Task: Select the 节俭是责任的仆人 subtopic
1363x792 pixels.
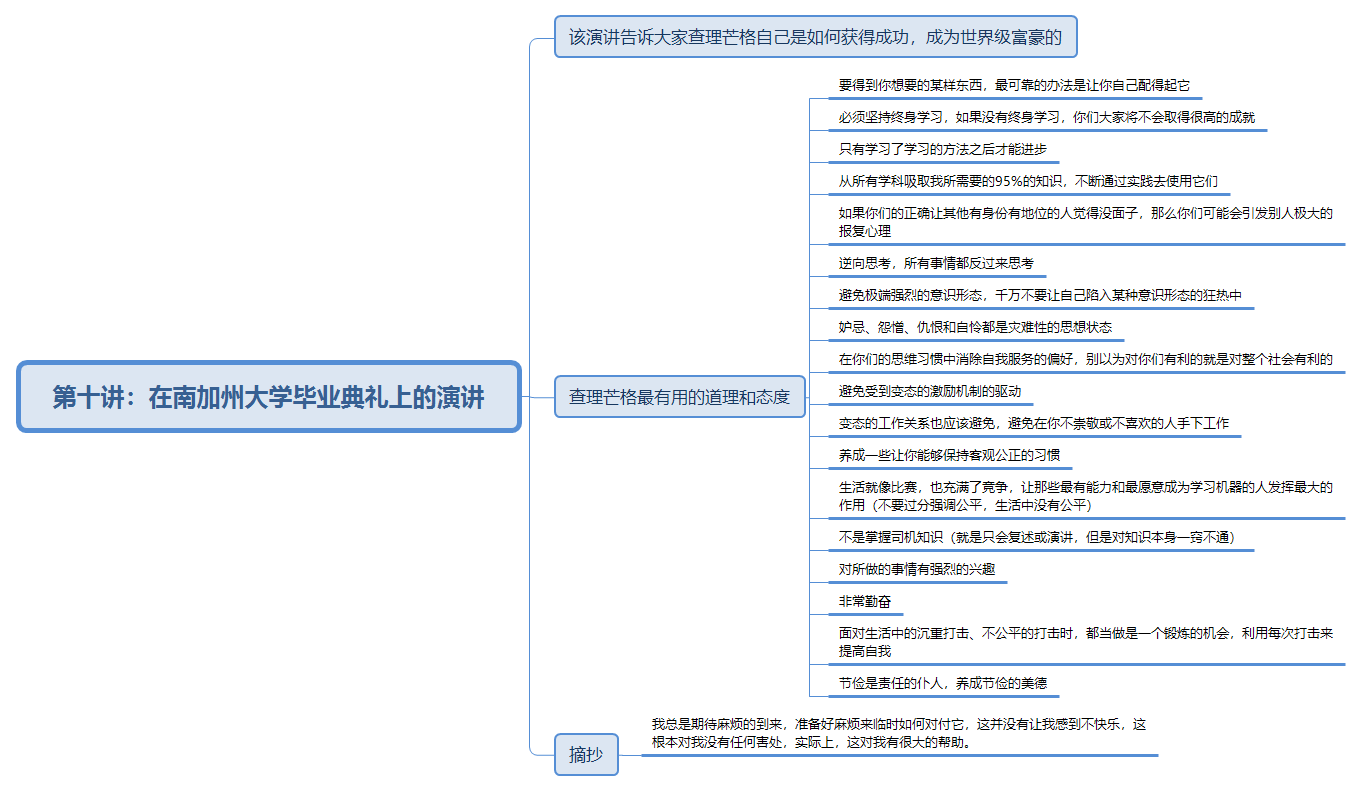Action: (x=943, y=684)
